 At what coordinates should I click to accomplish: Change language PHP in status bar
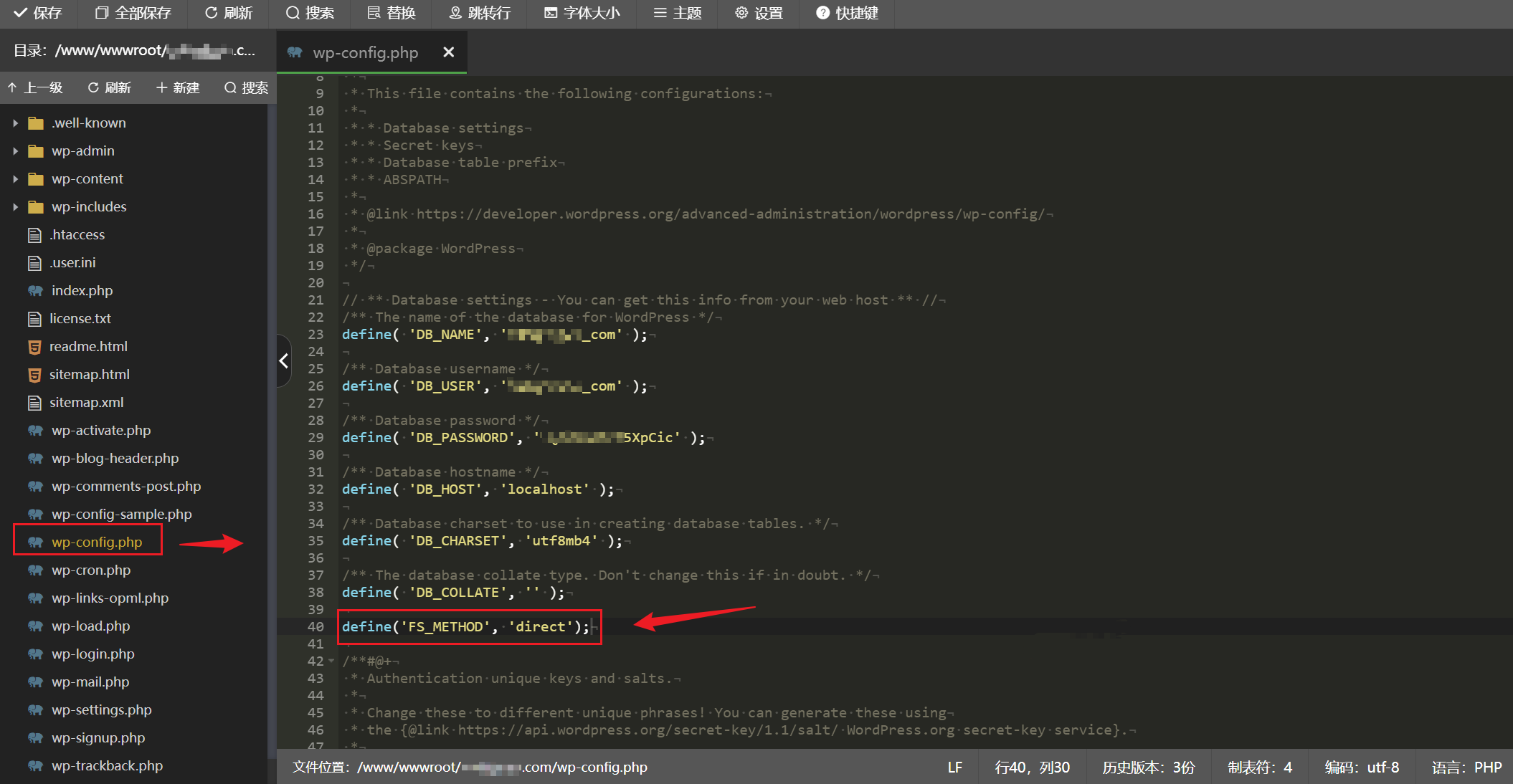point(1466,767)
